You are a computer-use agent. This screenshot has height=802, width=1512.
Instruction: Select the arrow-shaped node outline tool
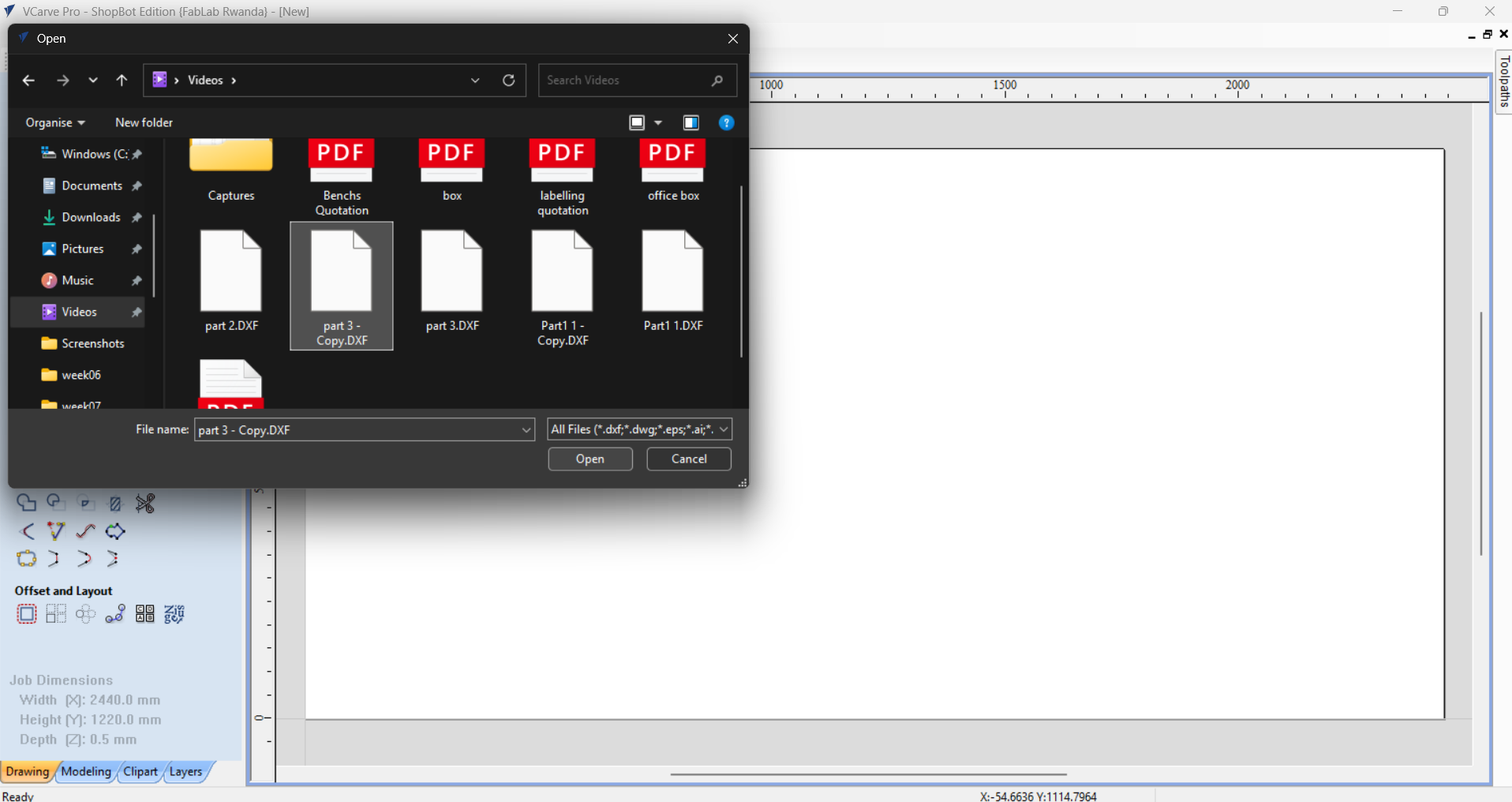click(115, 531)
